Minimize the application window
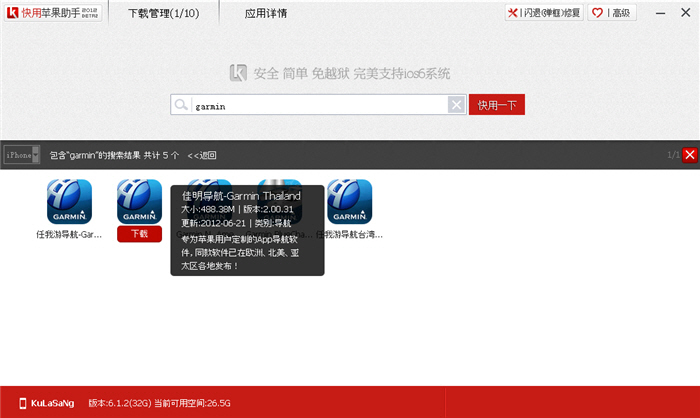 pos(660,13)
